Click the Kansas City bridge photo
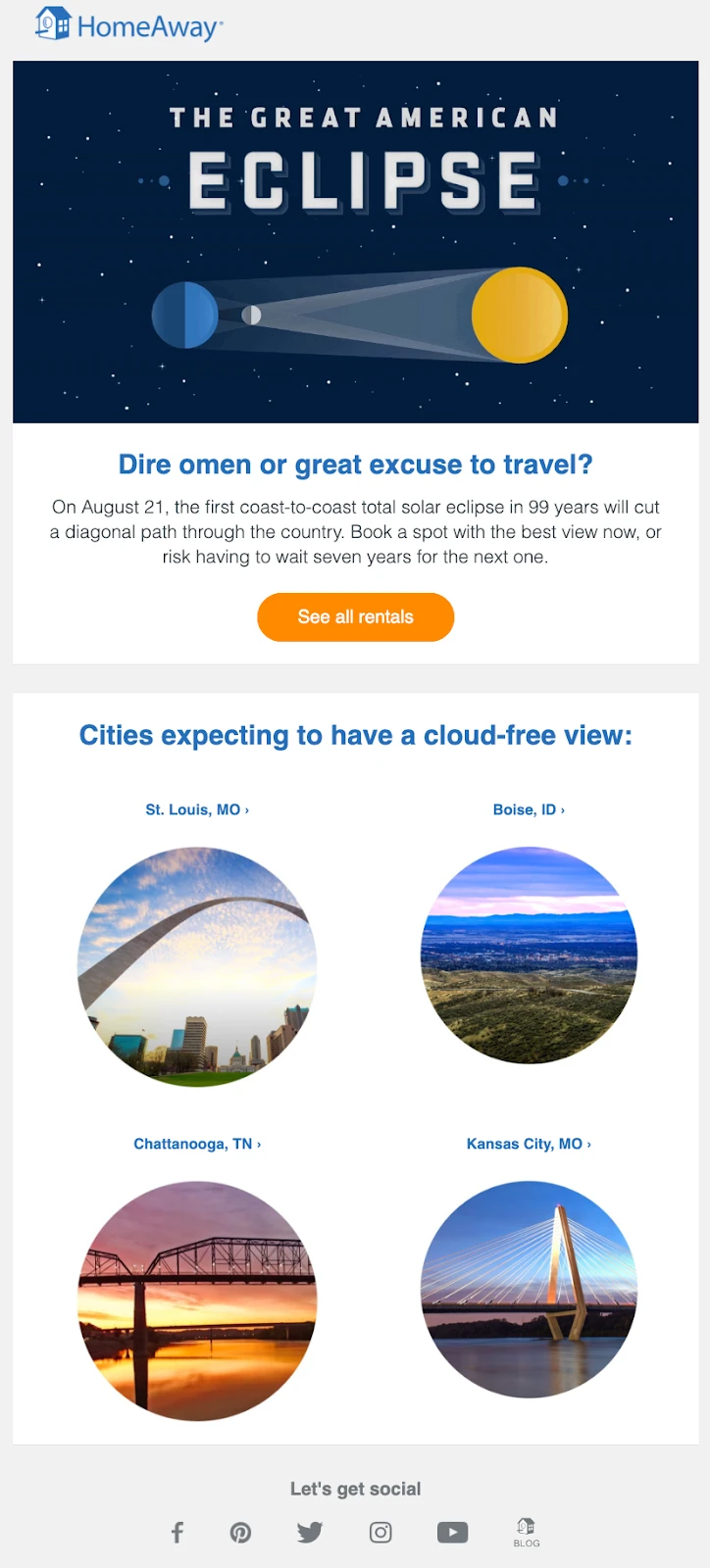 (529, 1290)
